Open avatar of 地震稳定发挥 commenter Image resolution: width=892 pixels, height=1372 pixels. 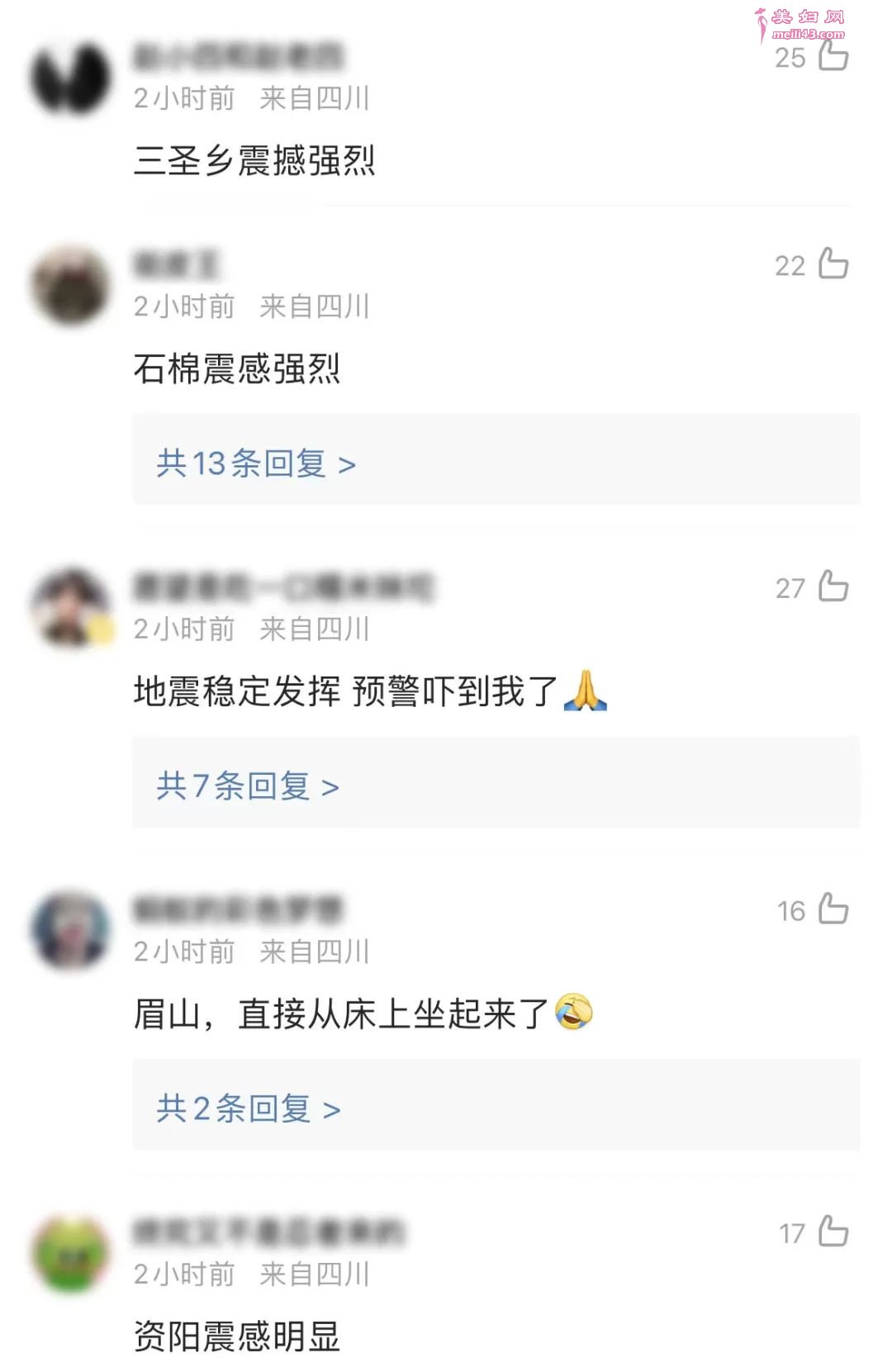tap(71, 609)
